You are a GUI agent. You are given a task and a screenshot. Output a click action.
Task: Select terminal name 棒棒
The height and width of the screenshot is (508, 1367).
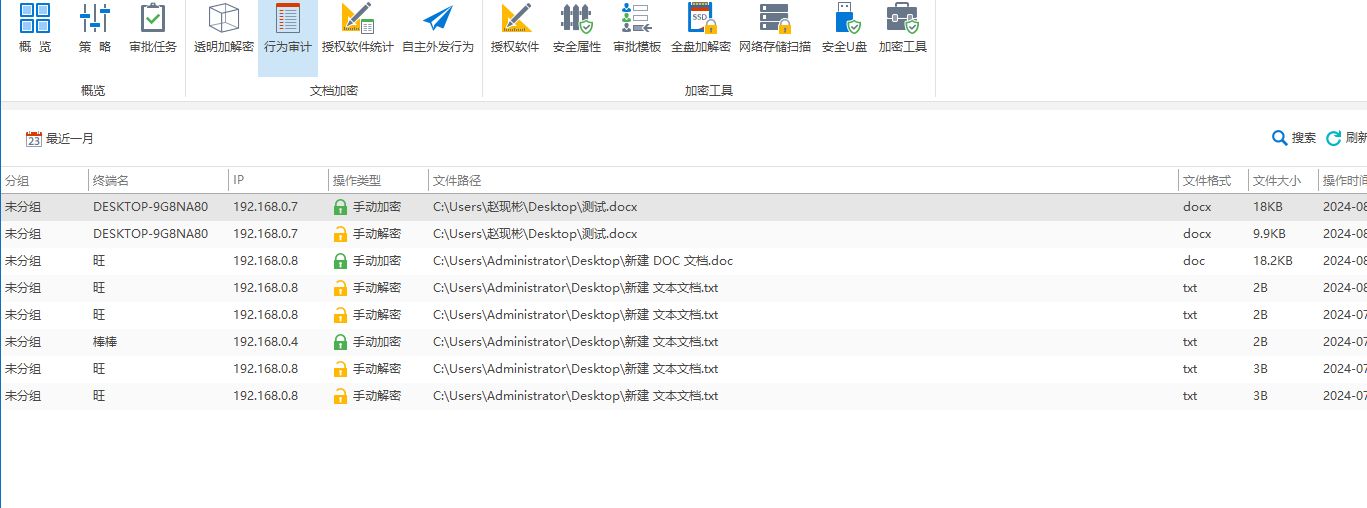pyautogui.click(x=105, y=342)
